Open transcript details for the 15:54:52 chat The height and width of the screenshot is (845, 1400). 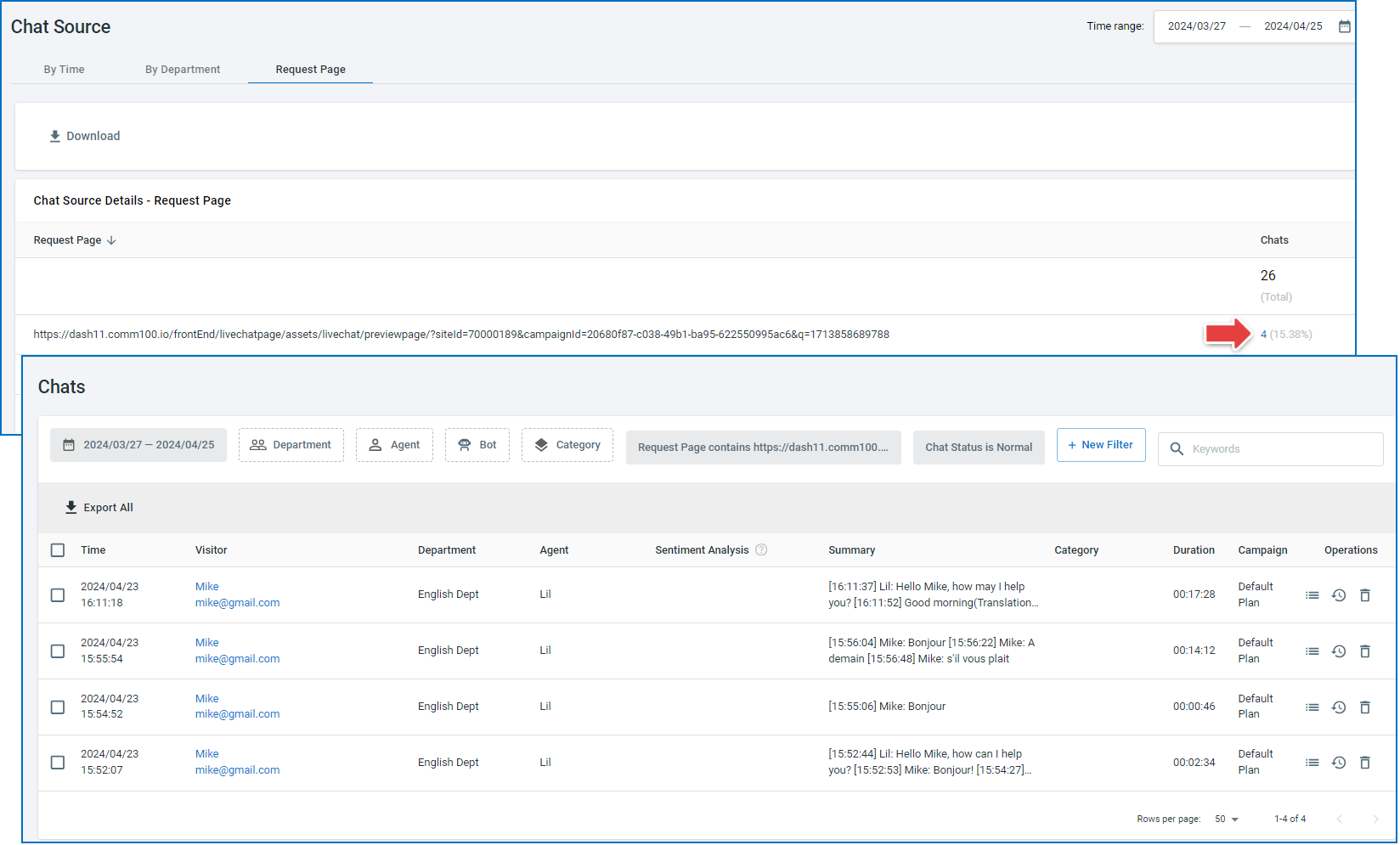pyautogui.click(x=1312, y=707)
